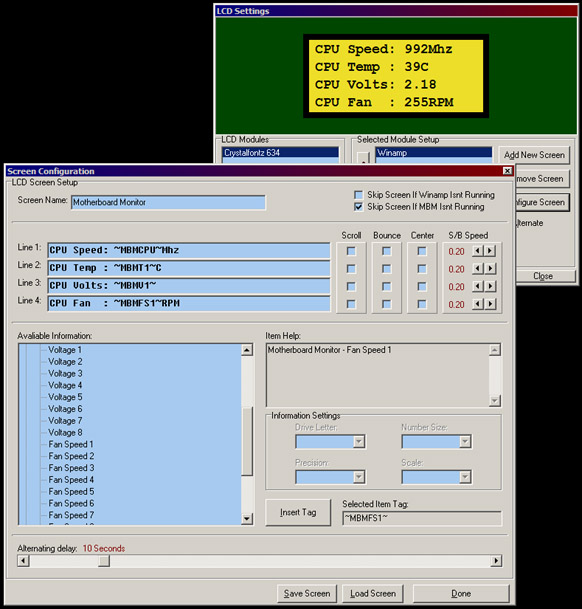Viewport: 582px width, 609px height.
Task: Enable Skip Screen If Winamp Isnt Running
Action: tap(358, 195)
